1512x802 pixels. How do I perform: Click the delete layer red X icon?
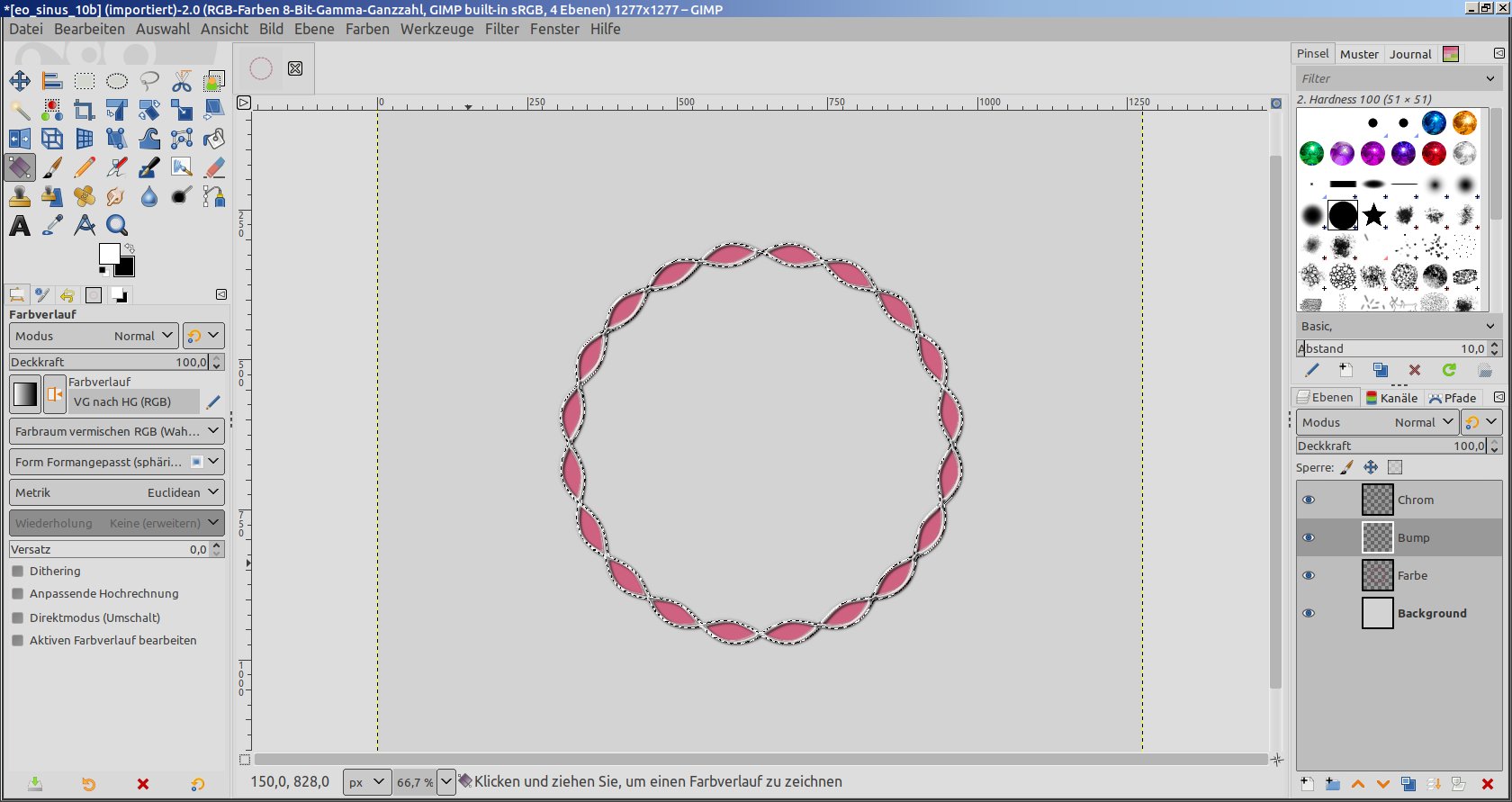(1488, 784)
